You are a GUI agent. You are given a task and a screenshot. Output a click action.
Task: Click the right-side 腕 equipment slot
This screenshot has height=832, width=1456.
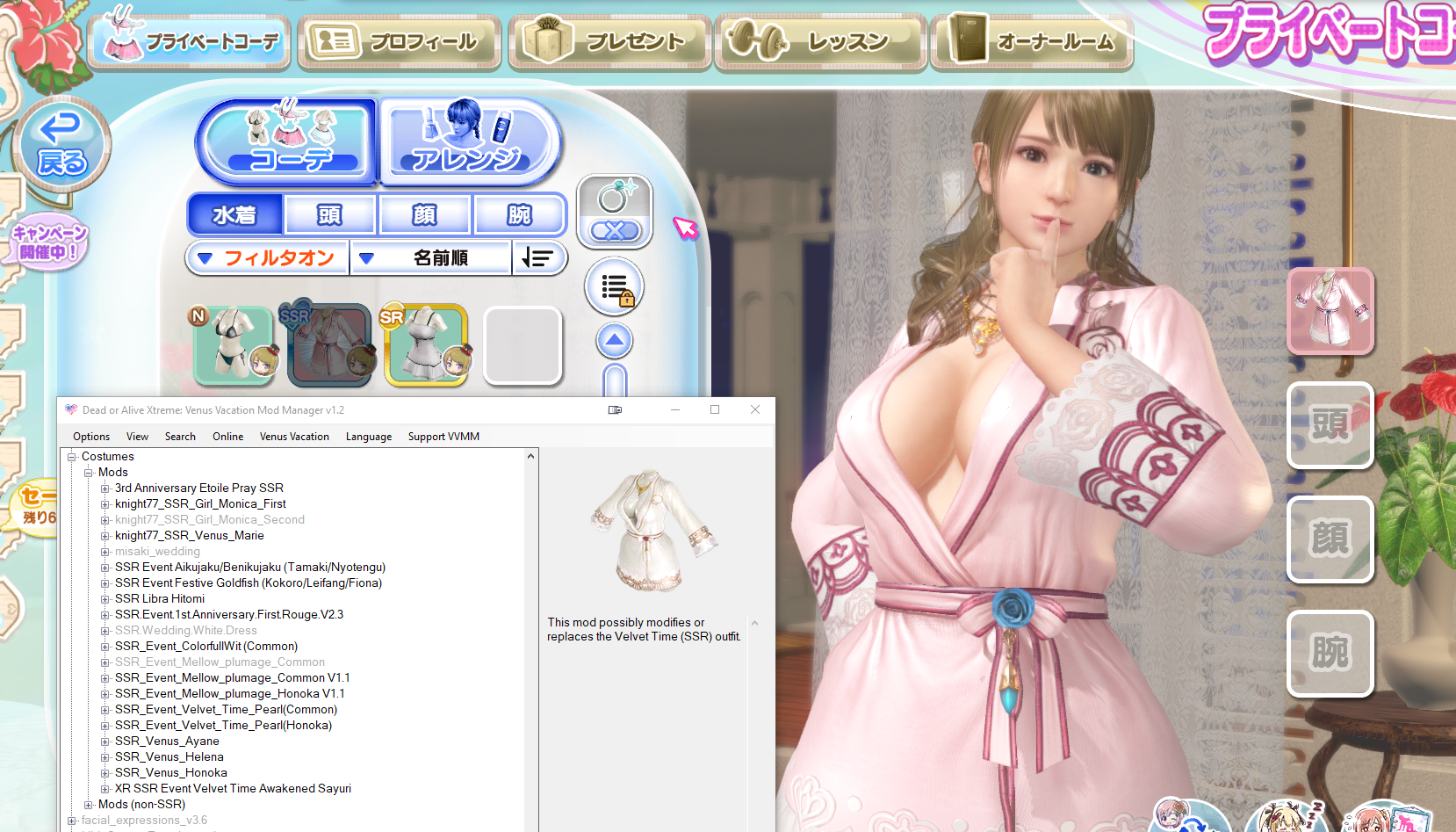tap(1330, 654)
